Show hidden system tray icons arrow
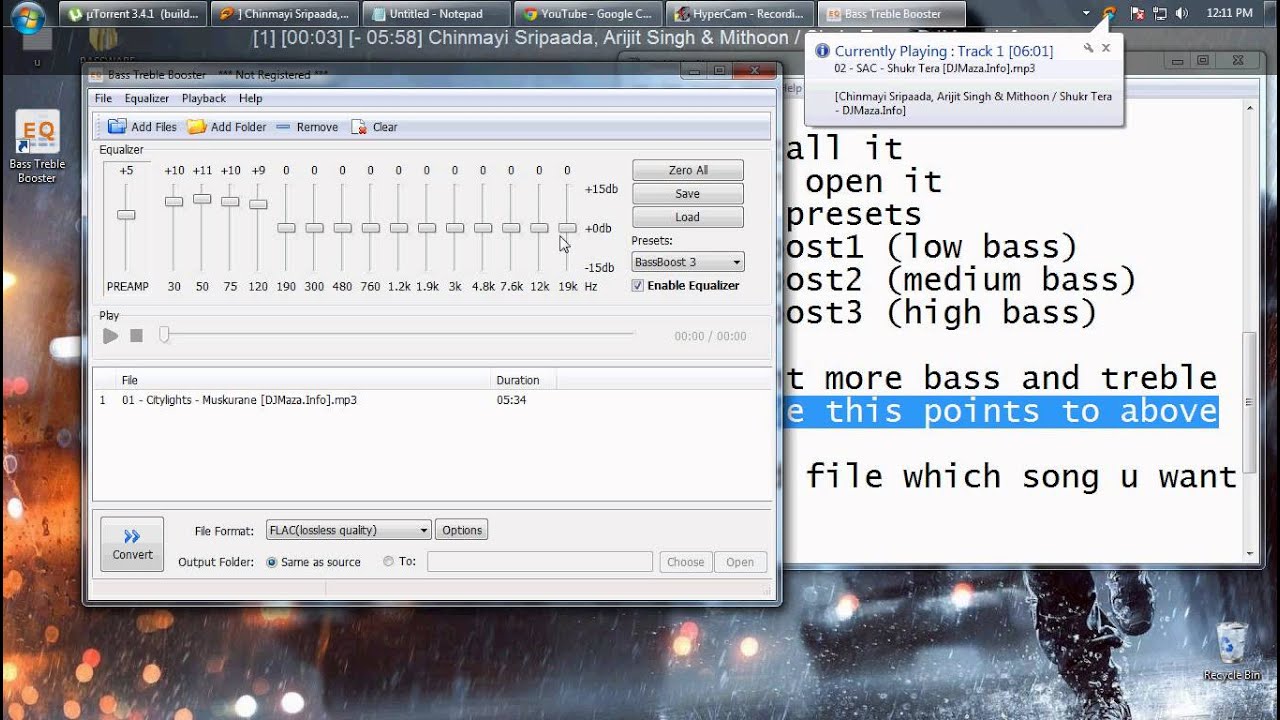Screen dimensions: 1280x720 click(1086, 14)
